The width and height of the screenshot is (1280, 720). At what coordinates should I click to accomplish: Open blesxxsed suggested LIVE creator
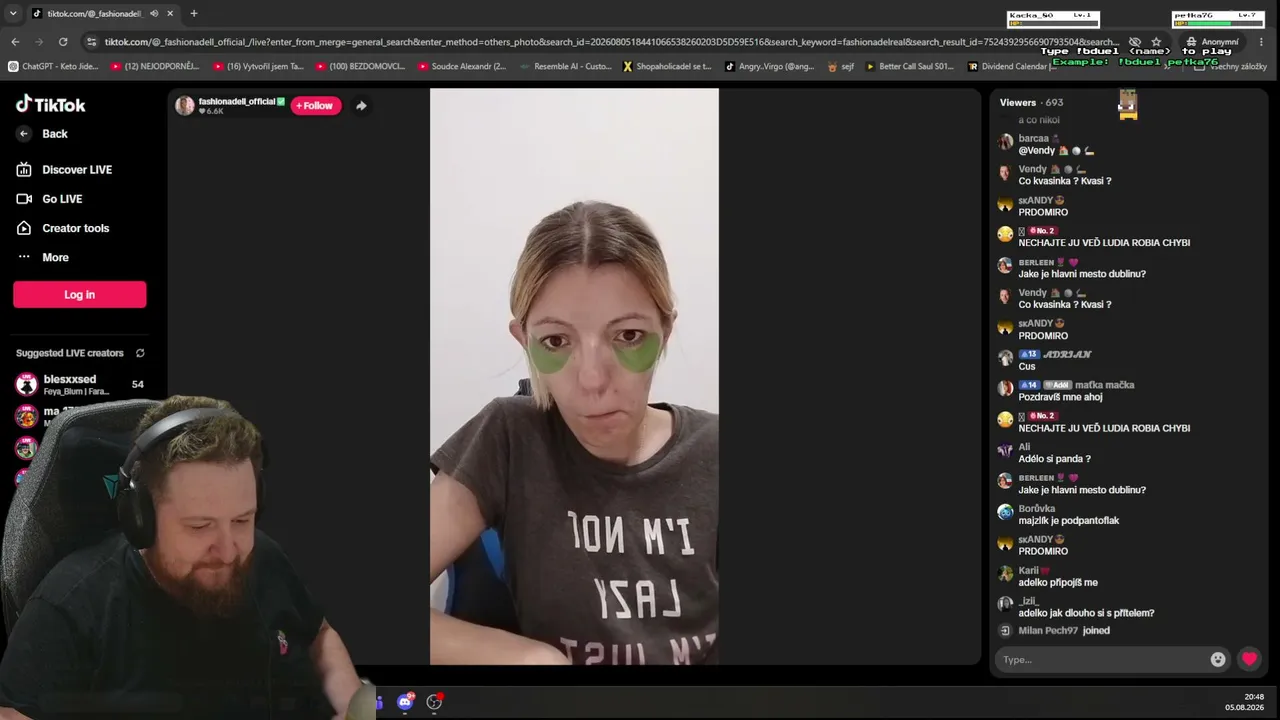(x=80, y=385)
